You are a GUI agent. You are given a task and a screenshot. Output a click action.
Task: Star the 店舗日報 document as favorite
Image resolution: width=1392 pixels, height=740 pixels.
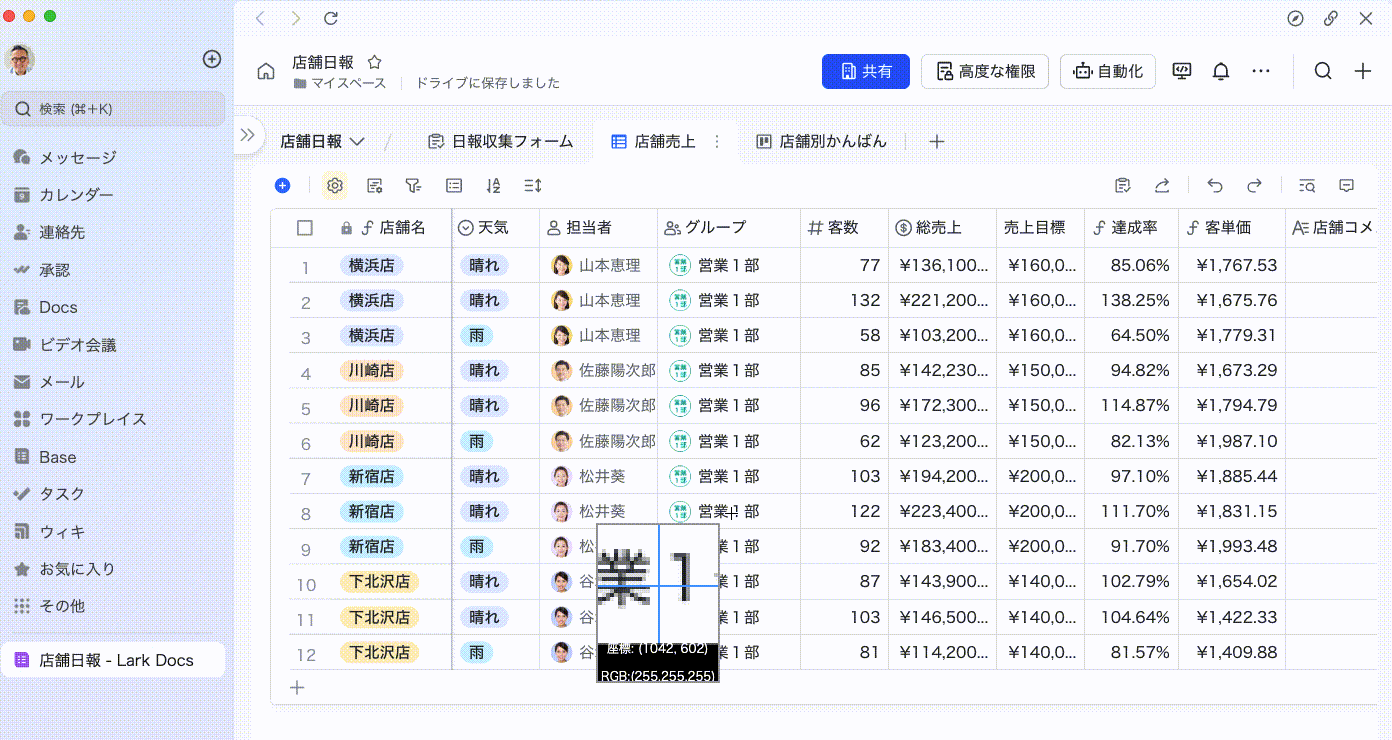tap(374, 62)
